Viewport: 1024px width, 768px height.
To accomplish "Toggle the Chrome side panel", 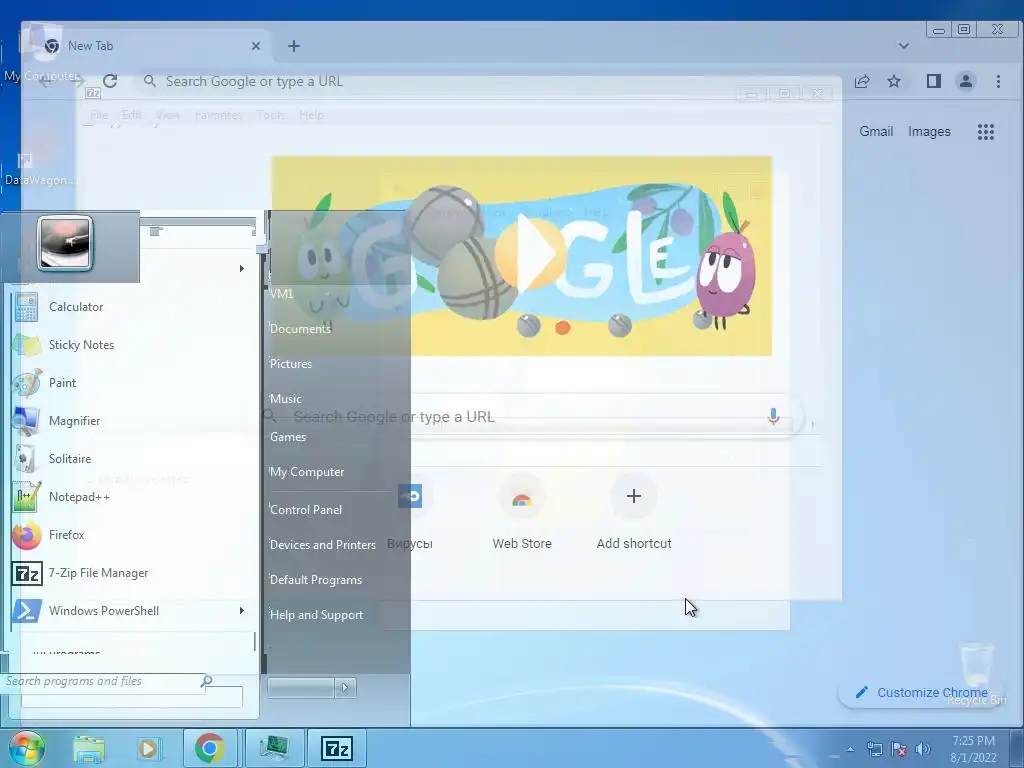I will click(x=934, y=81).
